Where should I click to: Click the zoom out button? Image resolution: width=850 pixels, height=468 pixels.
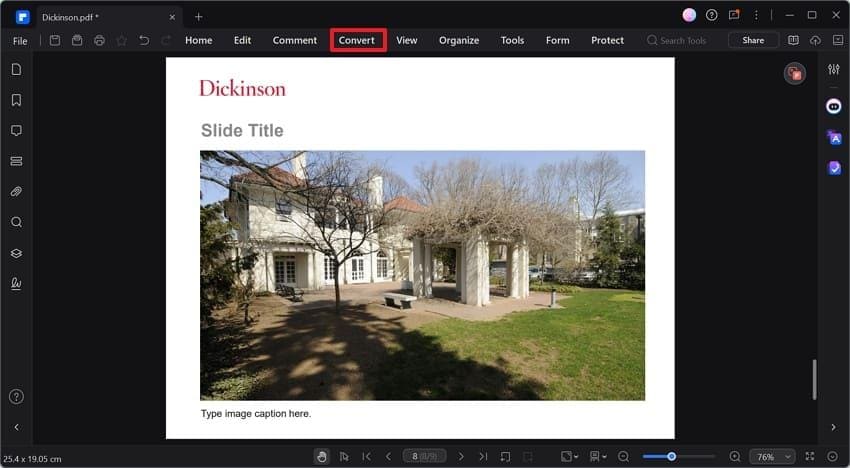623,457
